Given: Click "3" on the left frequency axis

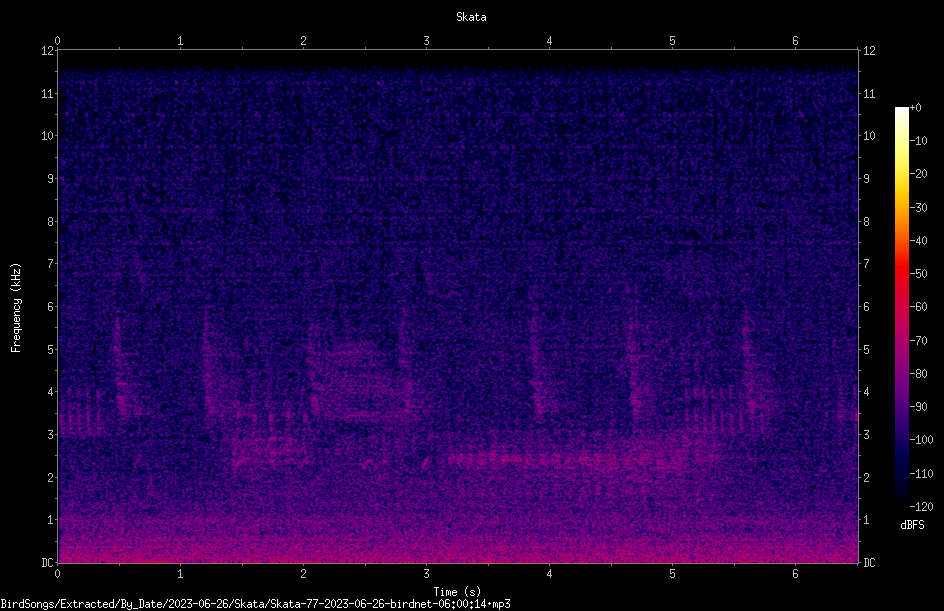Looking at the screenshot, I should [x=51, y=435].
